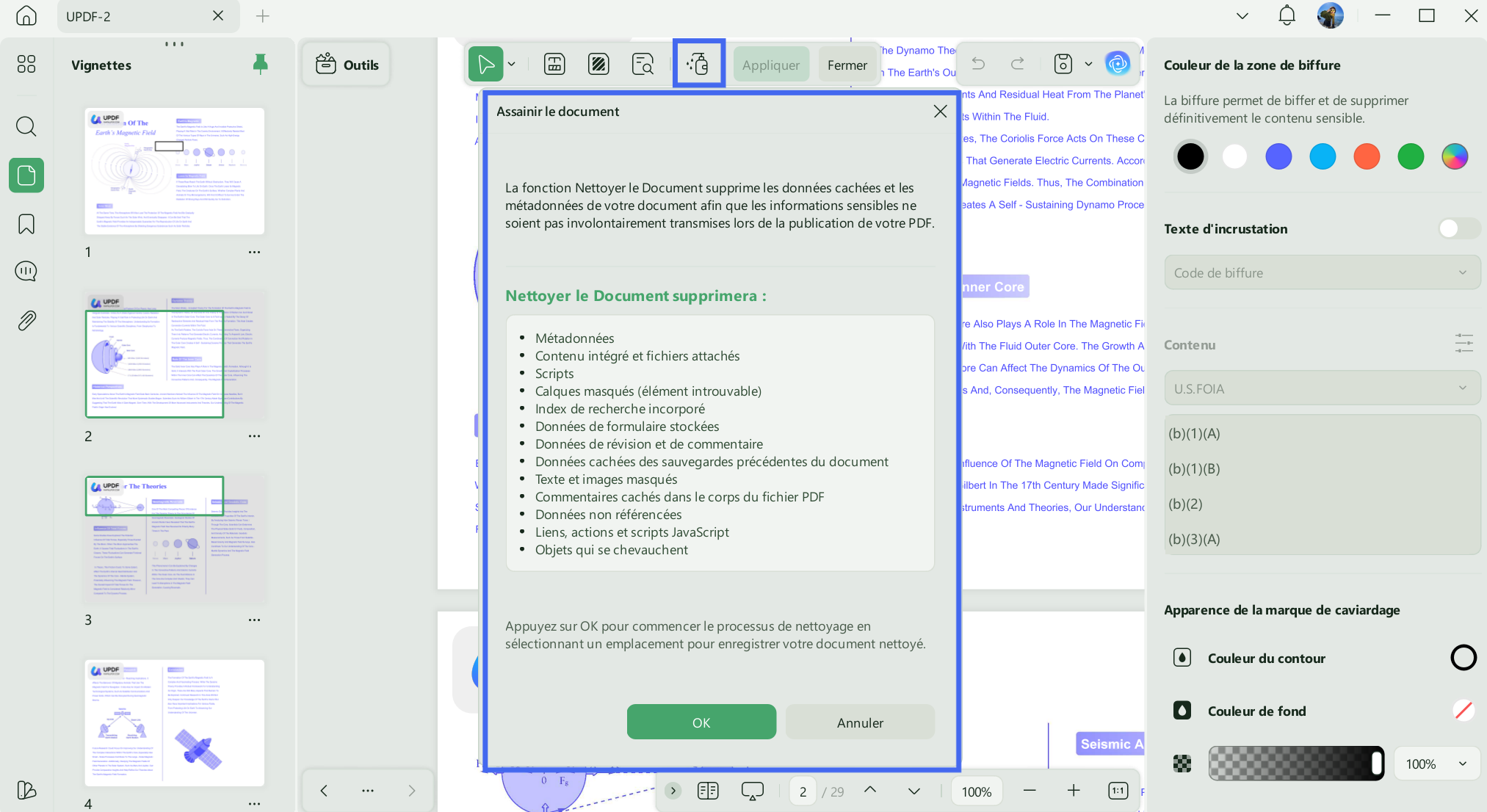Image resolution: width=1487 pixels, height=812 pixels.
Task: Expand save options dropdown arrow
Action: point(1088,65)
